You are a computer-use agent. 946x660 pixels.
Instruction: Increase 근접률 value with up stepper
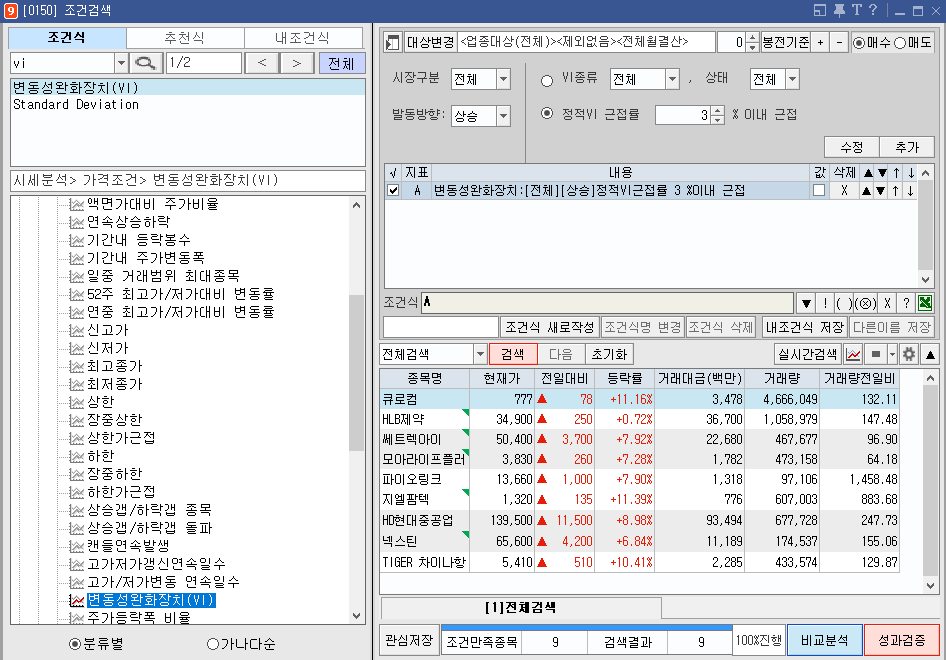pyautogui.click(x=718, y=111)
